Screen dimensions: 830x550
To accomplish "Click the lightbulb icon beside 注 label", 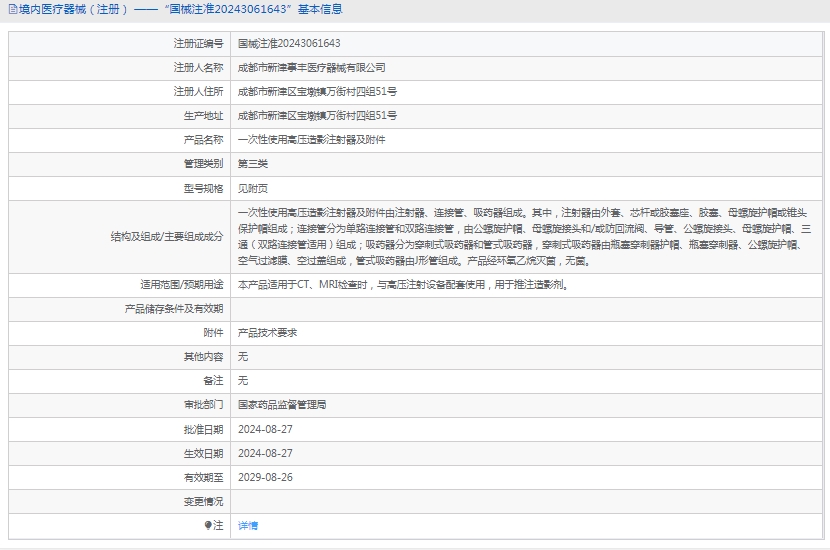I will [208, 525].
